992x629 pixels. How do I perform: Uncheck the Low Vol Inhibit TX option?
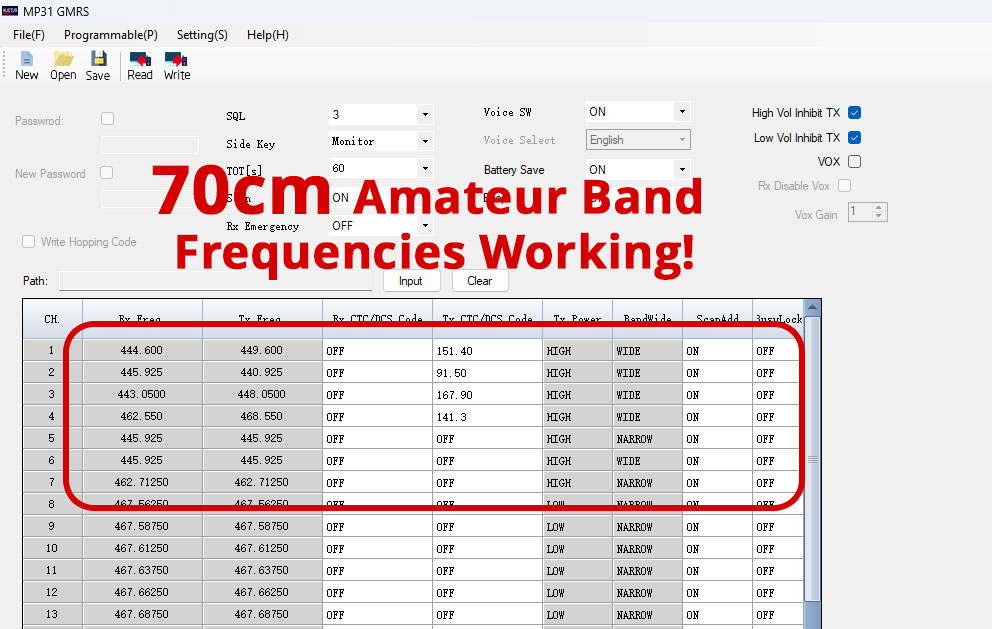(x=854, y=138)
